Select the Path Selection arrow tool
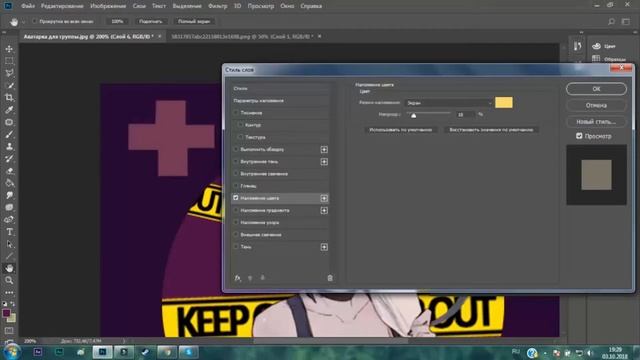Image resolution: width=640 pixels, height=360 pixels. tap(9, 244)
